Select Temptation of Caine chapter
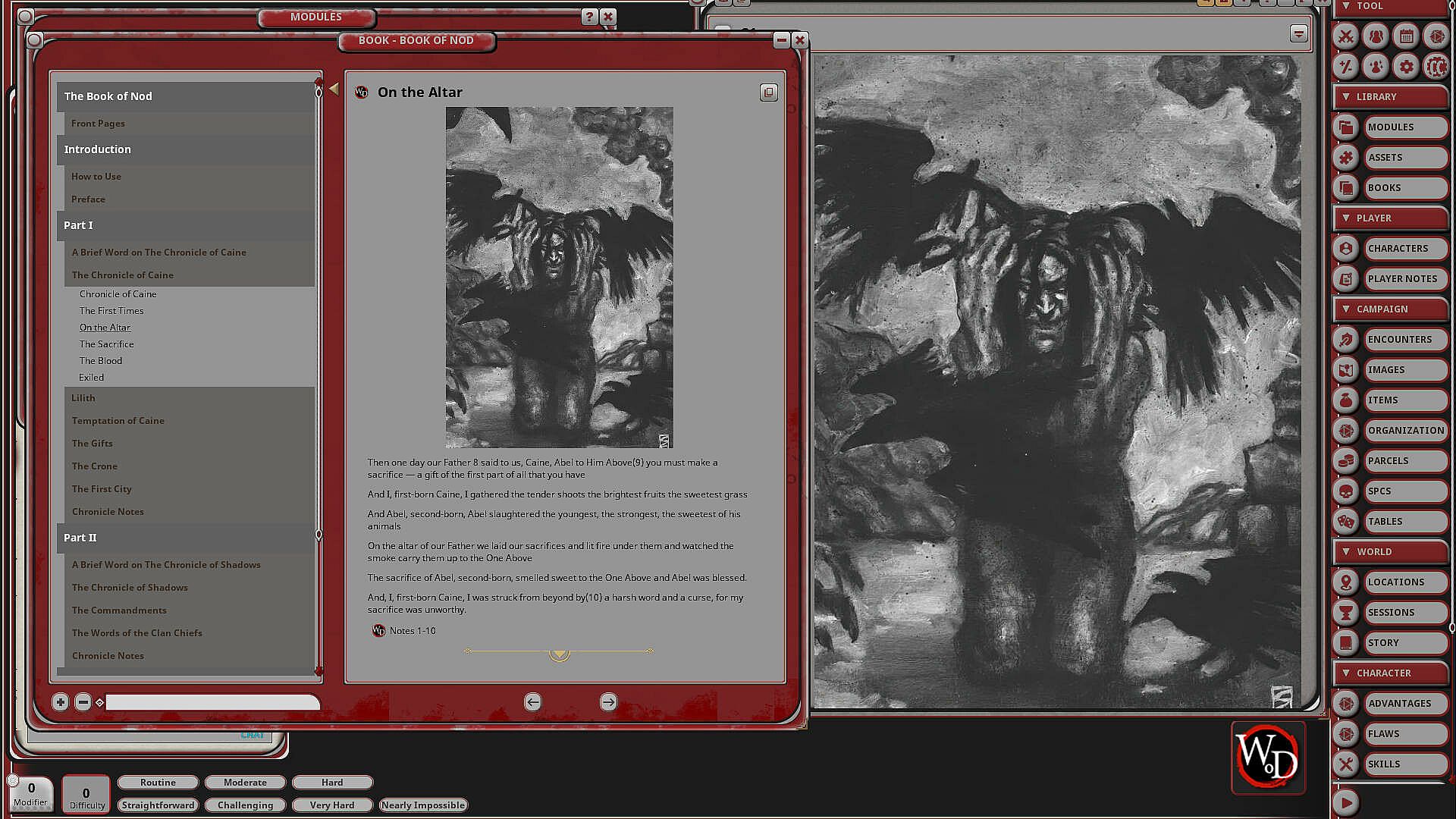This screenshot has width=1456, height=819. coord(118,421)
